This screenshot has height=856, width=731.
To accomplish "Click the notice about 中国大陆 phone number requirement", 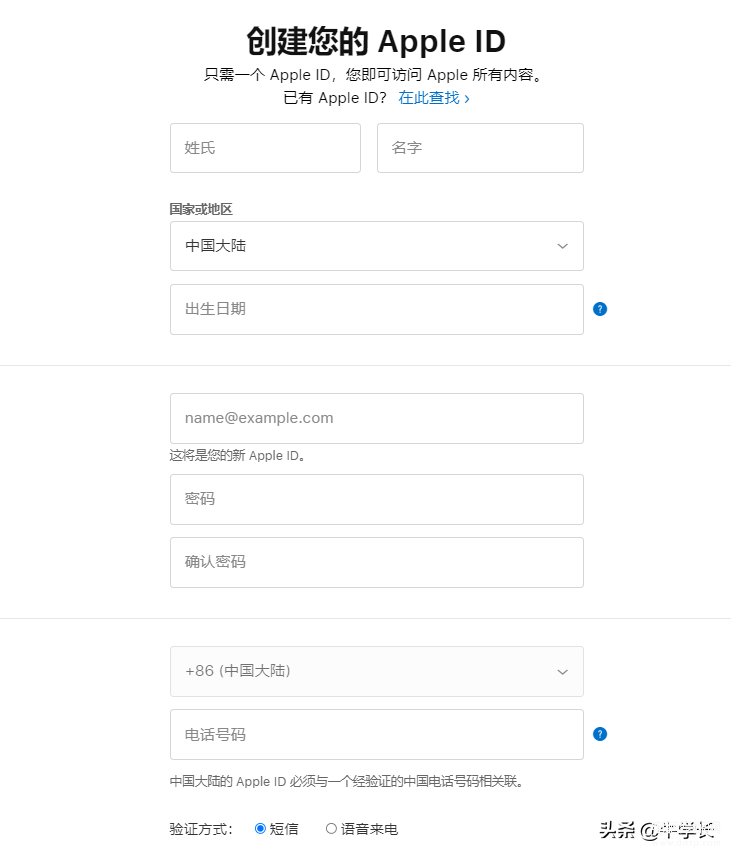I will click(x=346, y=781).
